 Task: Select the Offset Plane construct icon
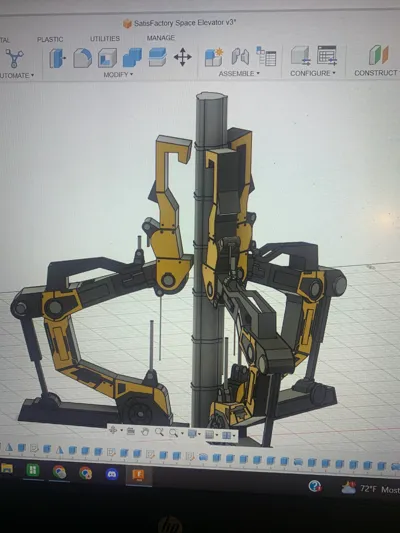(379, 55)
